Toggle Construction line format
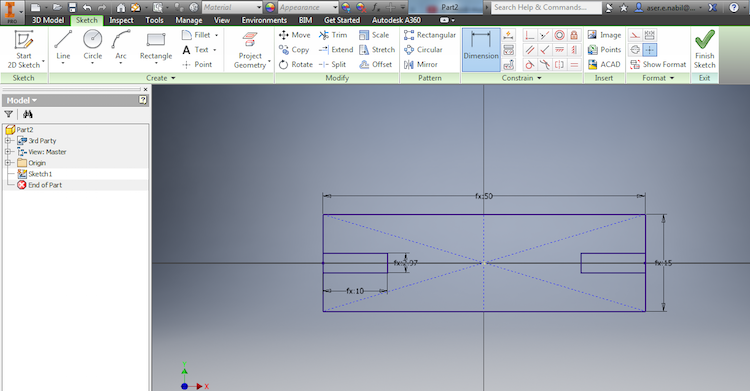The width and height of the screenshot is (750, 391). click(635, 35)
